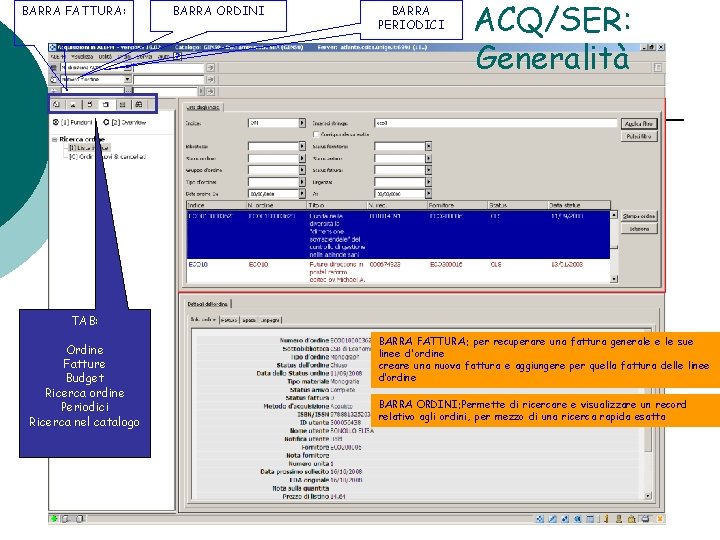
Task: Sort by the Titolo column header
Action: pos(337,205)
